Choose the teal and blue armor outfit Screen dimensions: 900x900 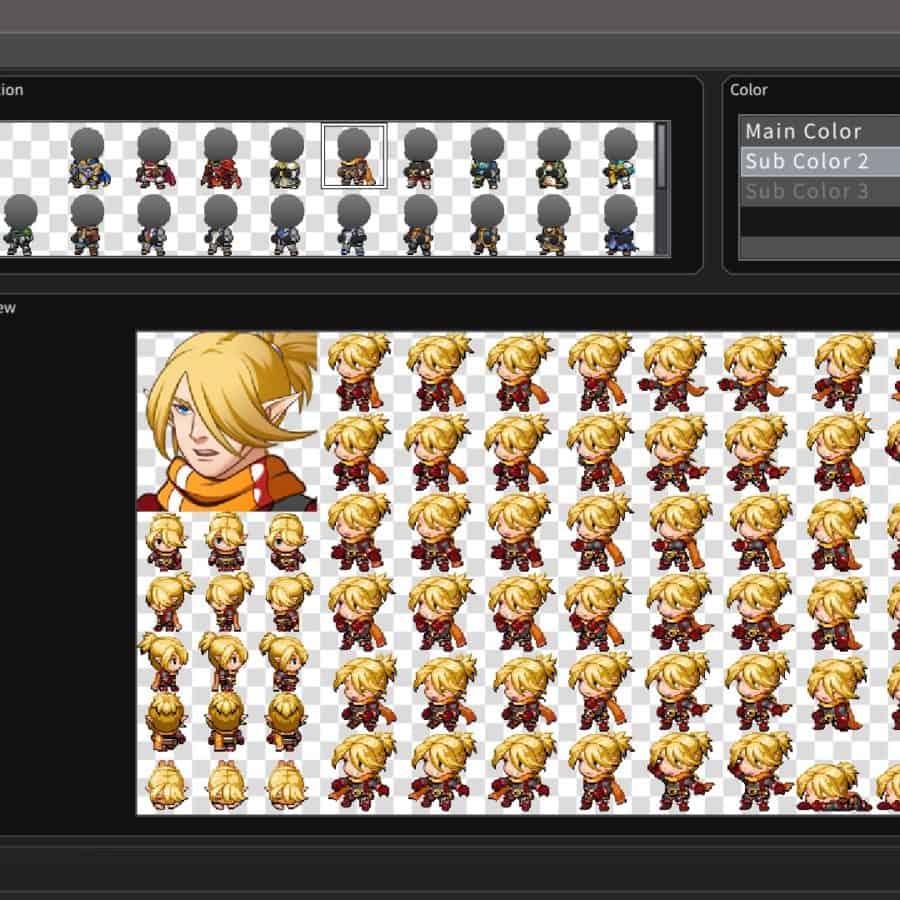point(486,159)
